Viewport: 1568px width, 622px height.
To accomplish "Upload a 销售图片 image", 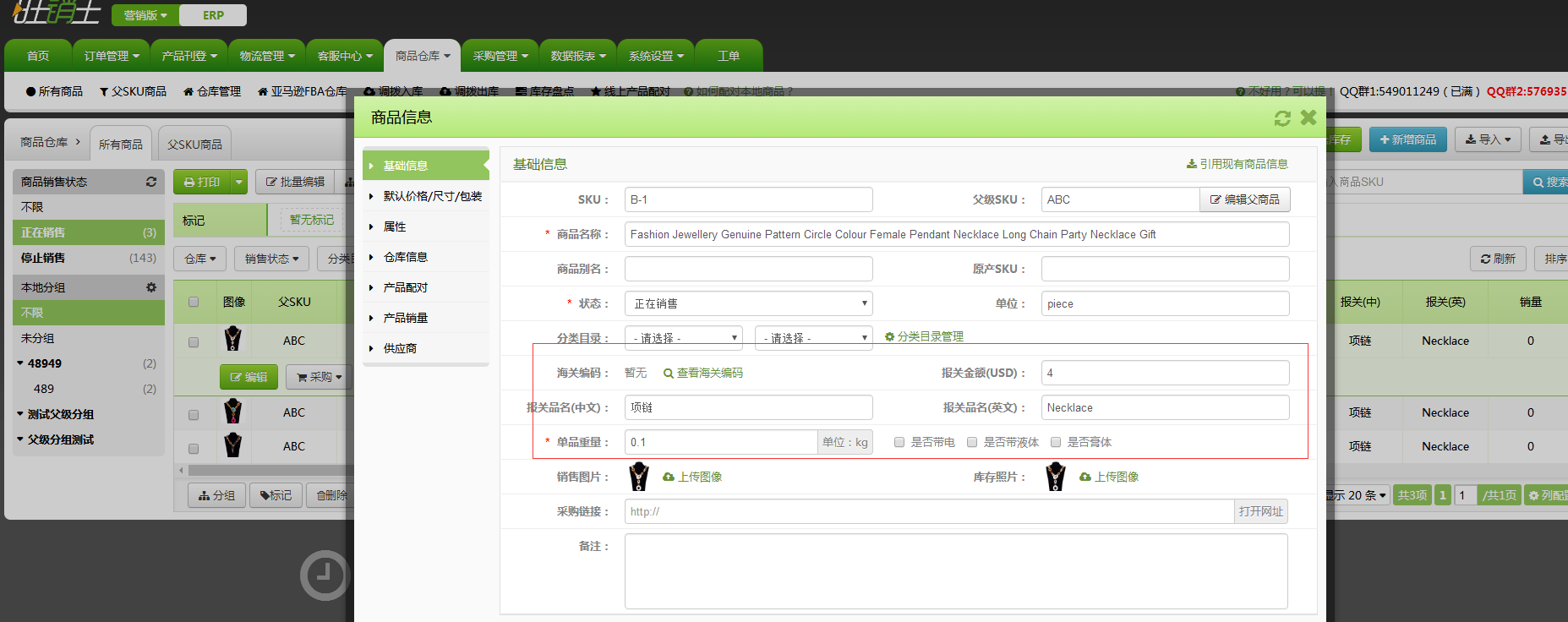I will point(692,477).
